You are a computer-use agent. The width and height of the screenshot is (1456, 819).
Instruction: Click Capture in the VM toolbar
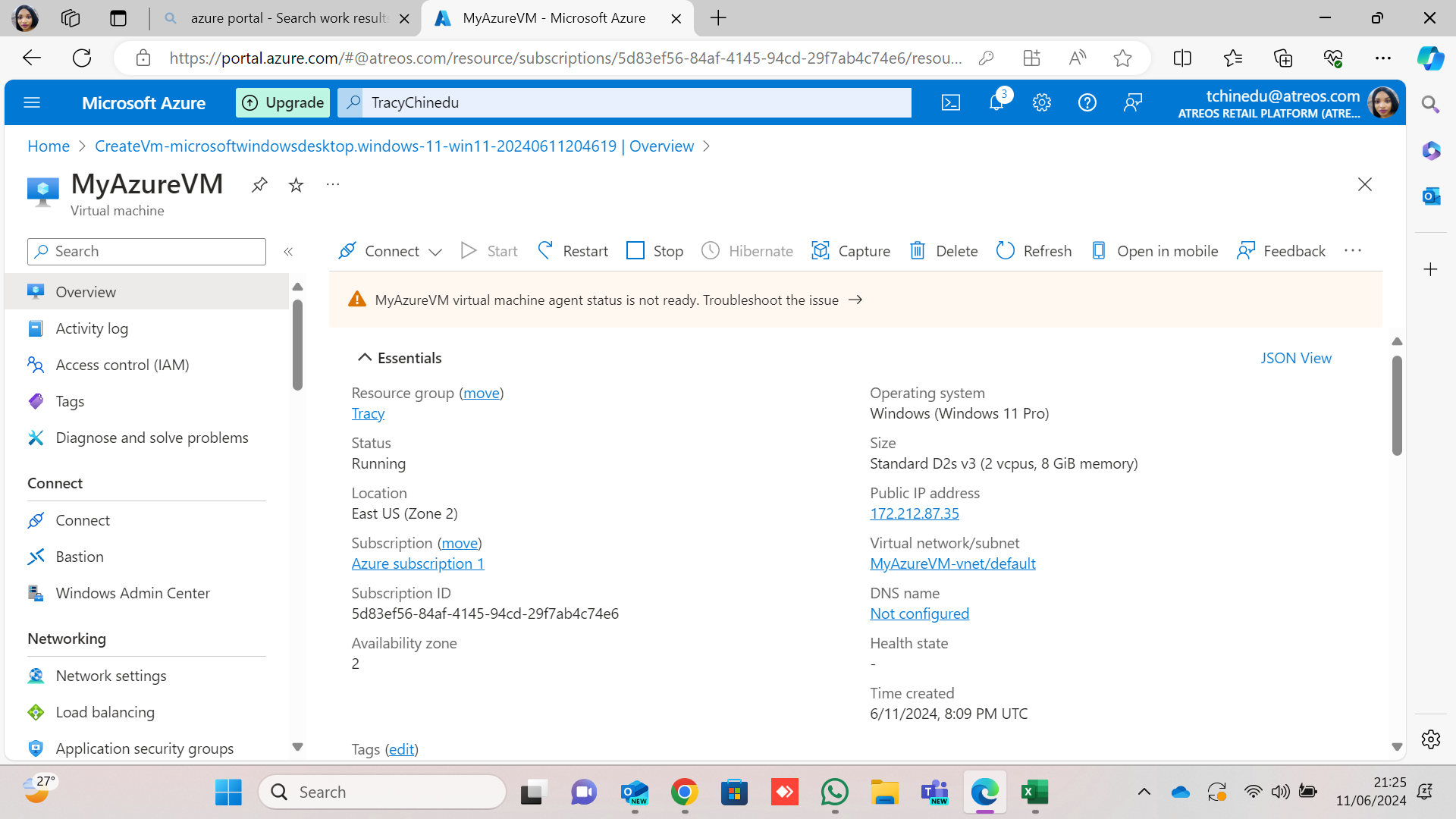(851, 251)
